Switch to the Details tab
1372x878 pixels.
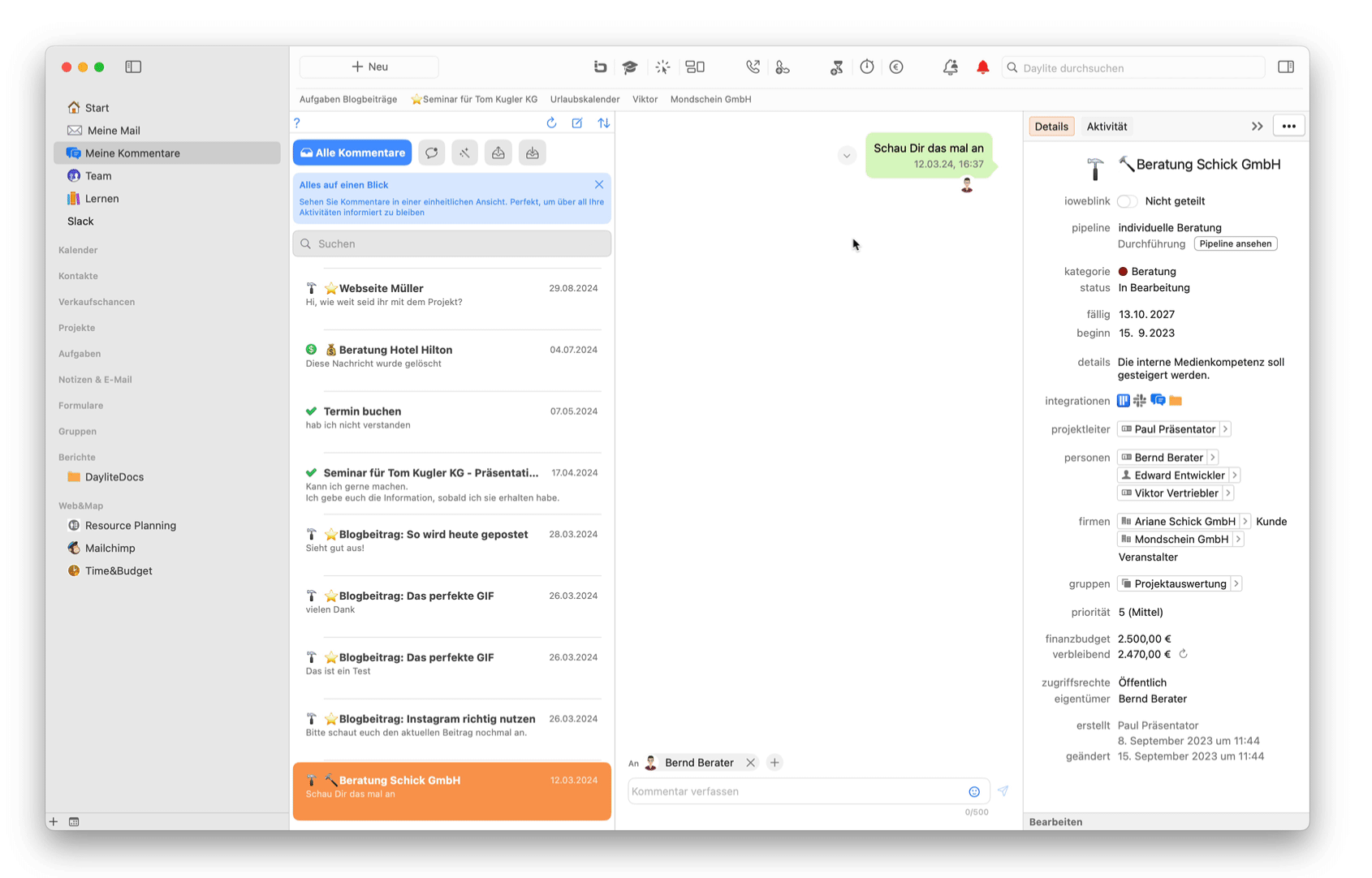point(1051,127)
